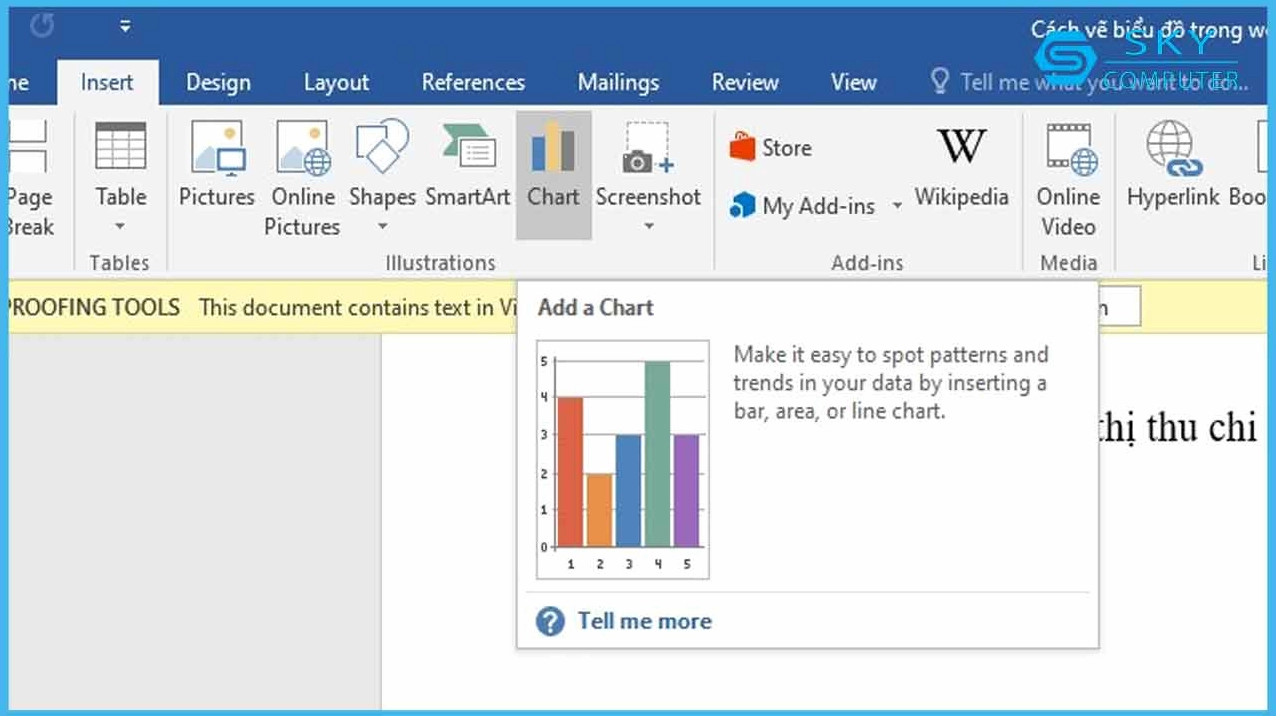Open the Screenshot dropdown arrow
The width and height of the screenshot is (1276, 716).
[x=648, y=227]
